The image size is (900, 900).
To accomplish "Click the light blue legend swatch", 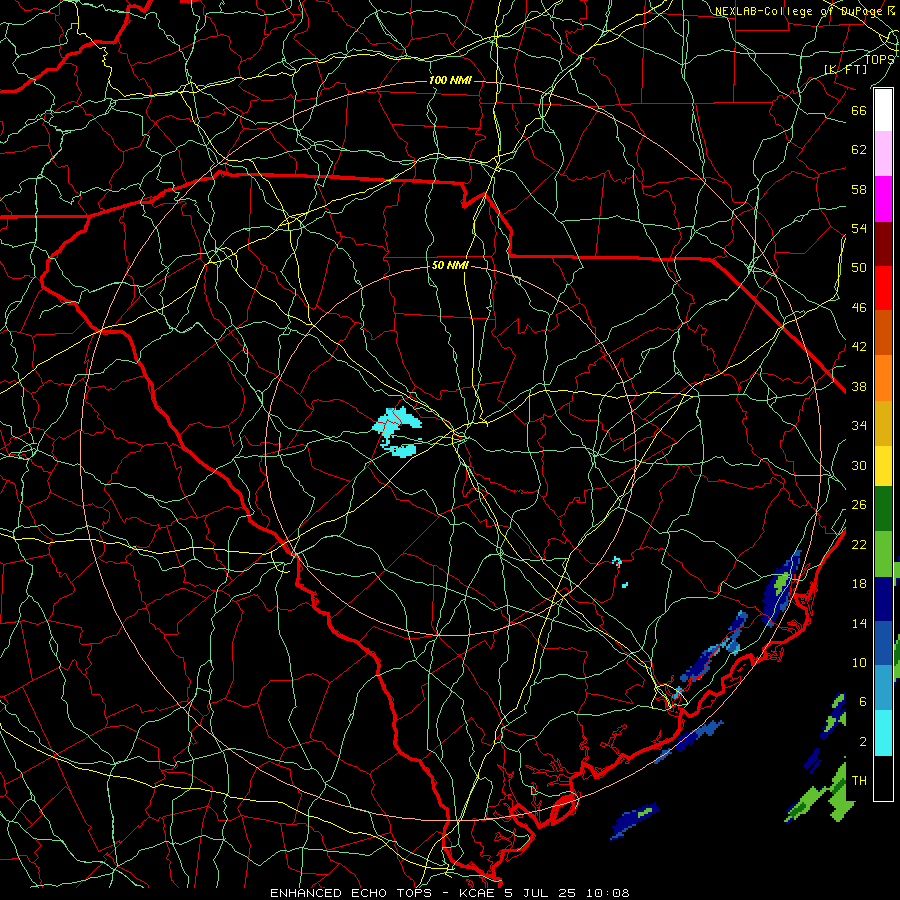I will point(883,688).
